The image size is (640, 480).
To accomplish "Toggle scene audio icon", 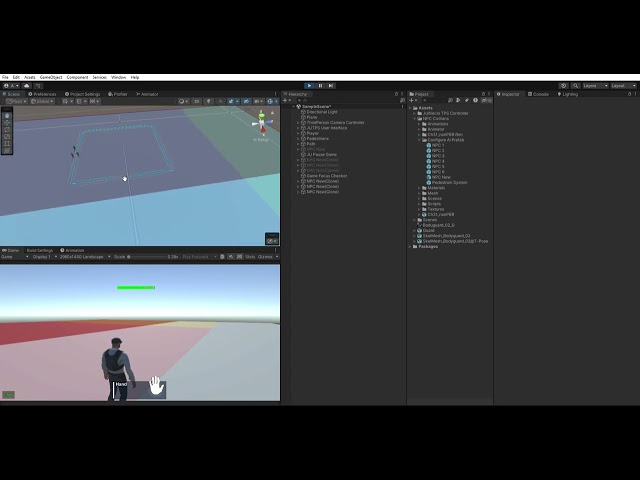I will coord(220,101).
